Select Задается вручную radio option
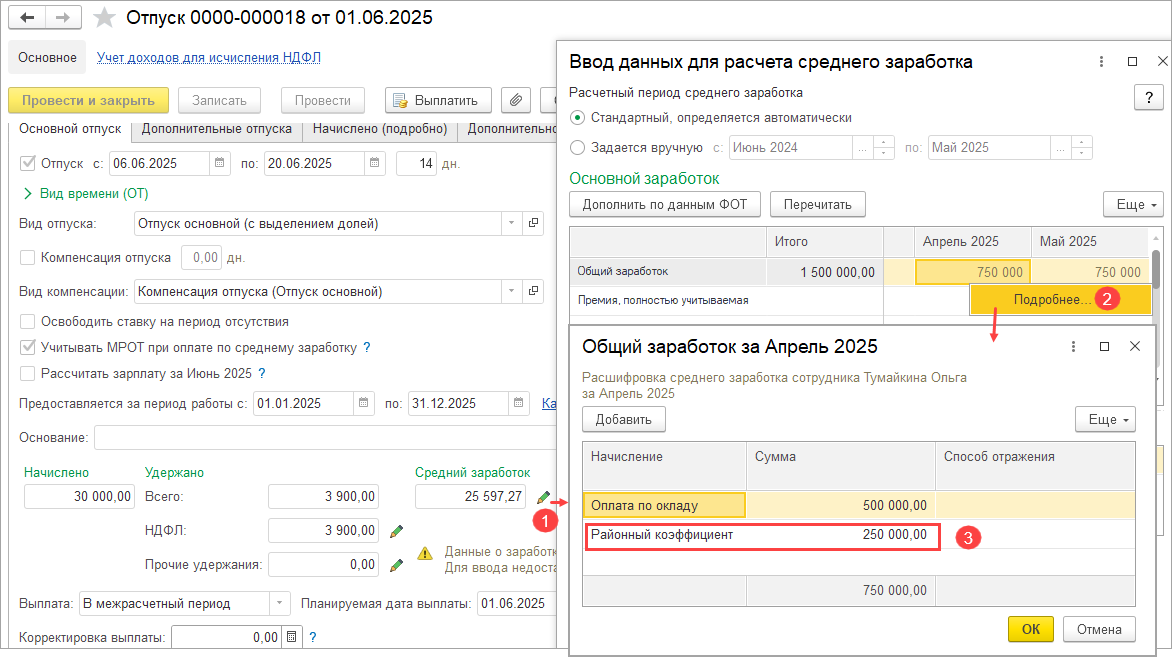The height and width of the screenshot is (657, 1172). 577,148
